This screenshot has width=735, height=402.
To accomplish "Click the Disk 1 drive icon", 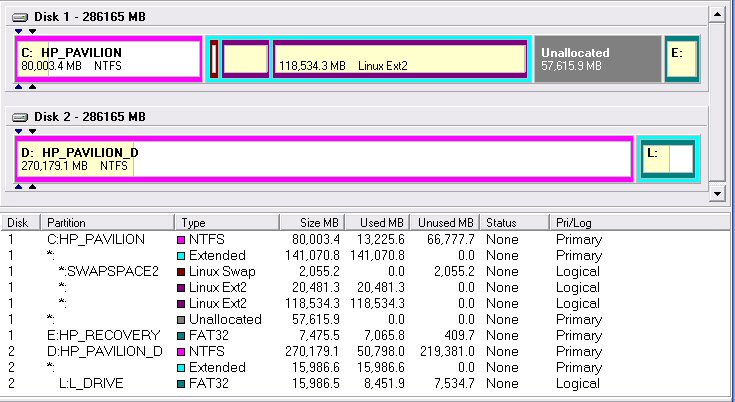I will (20, 18).
